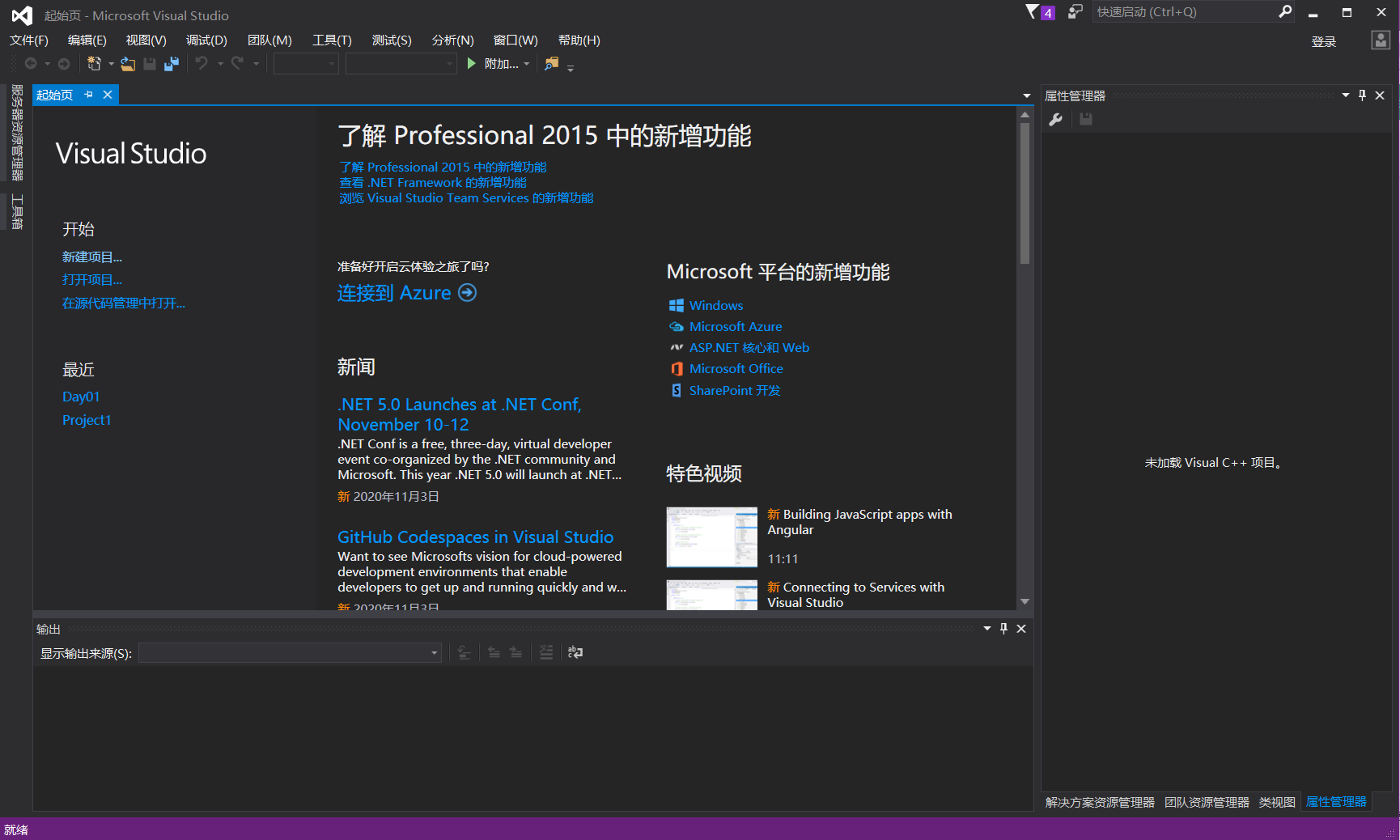Click wrench icon in Property Manager
The height and width of the screenshot is (840, 1400).
click(x=1056, y=120)
